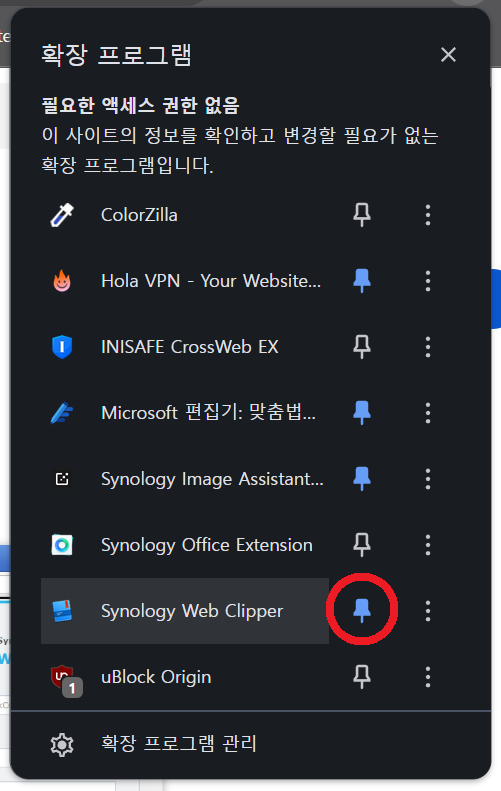This screenshot has height=791, width=501.
Task: Open more options for Synology Web Clipper
Action: pos(428,611)
